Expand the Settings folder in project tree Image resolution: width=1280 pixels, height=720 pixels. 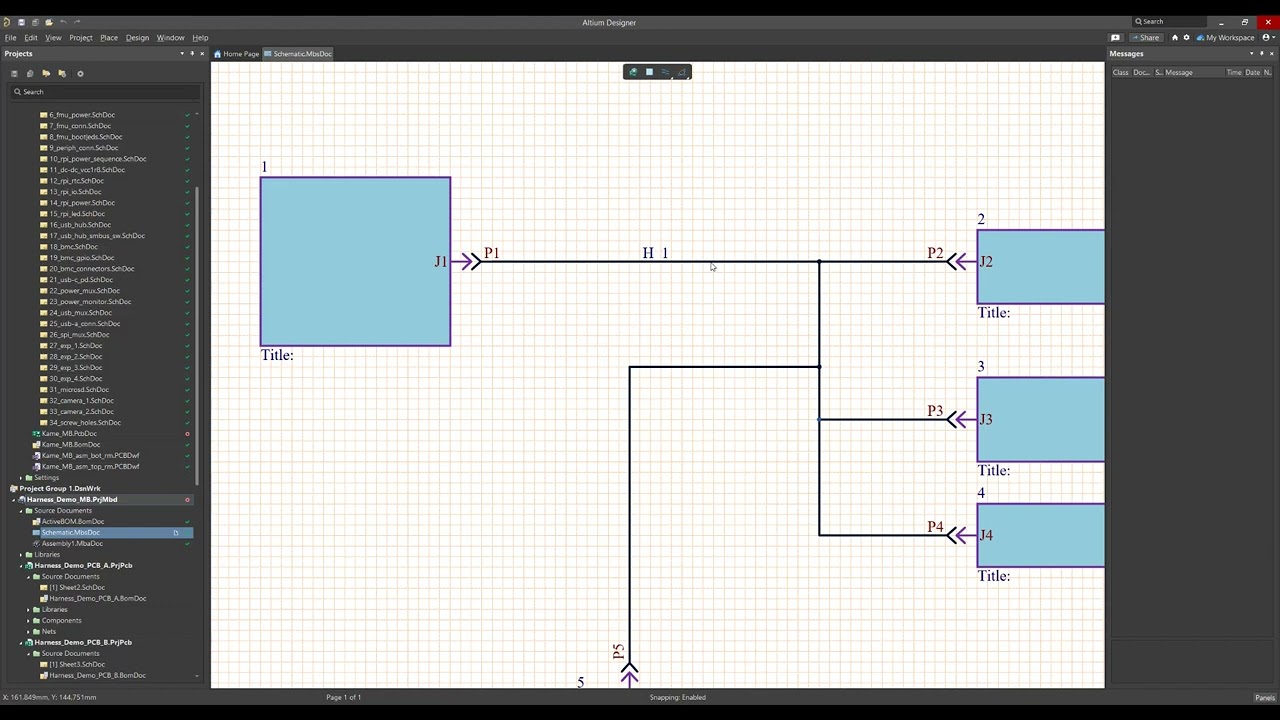click(21, 478)
